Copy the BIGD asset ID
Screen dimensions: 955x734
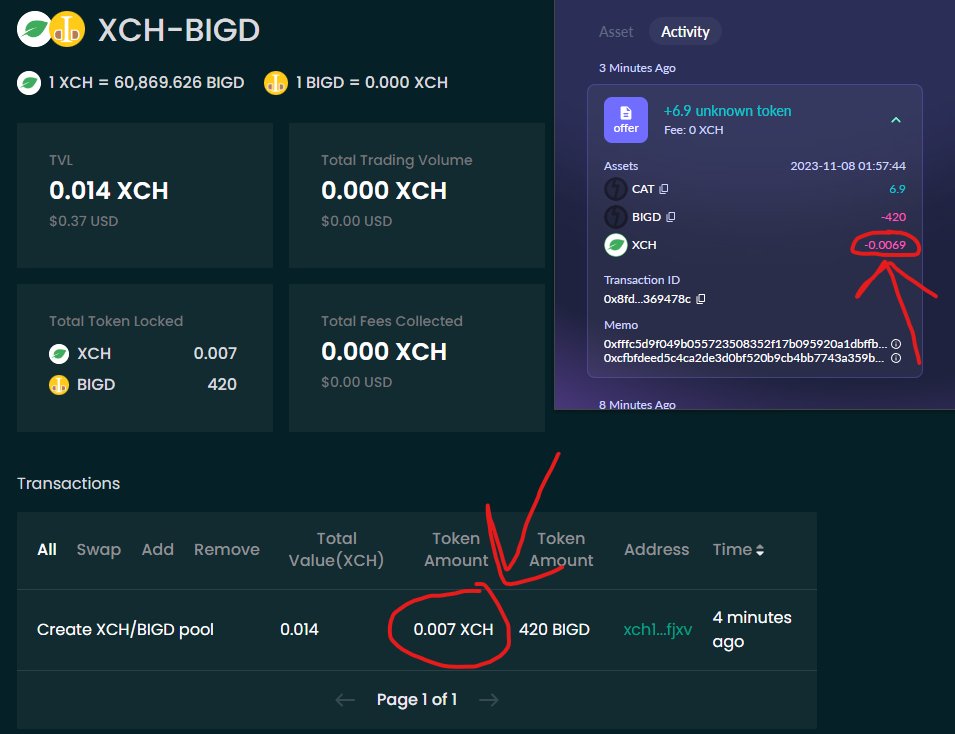point(671,217)
